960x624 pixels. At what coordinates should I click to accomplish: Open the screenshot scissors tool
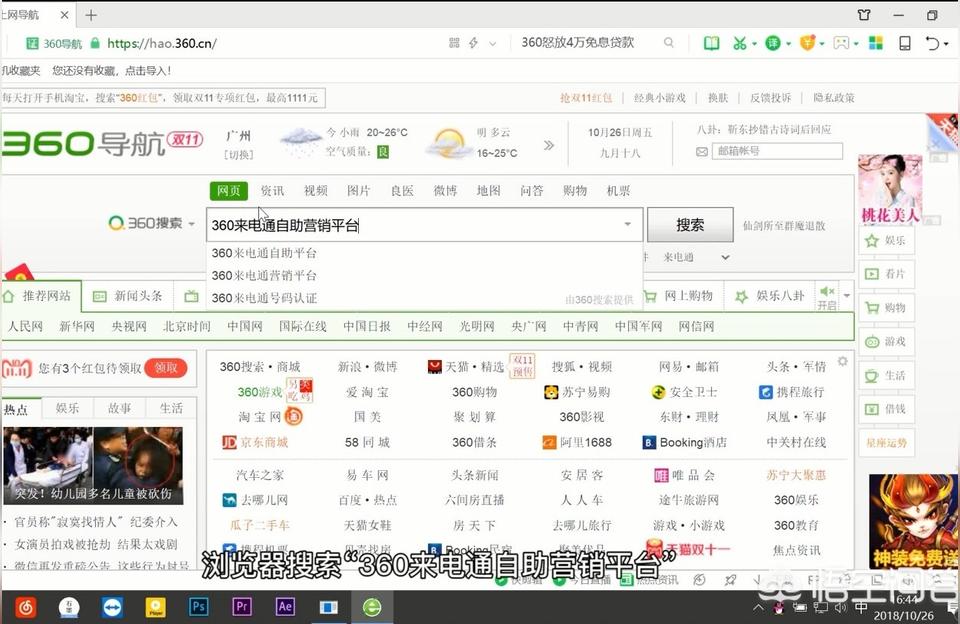coord(739,43)
